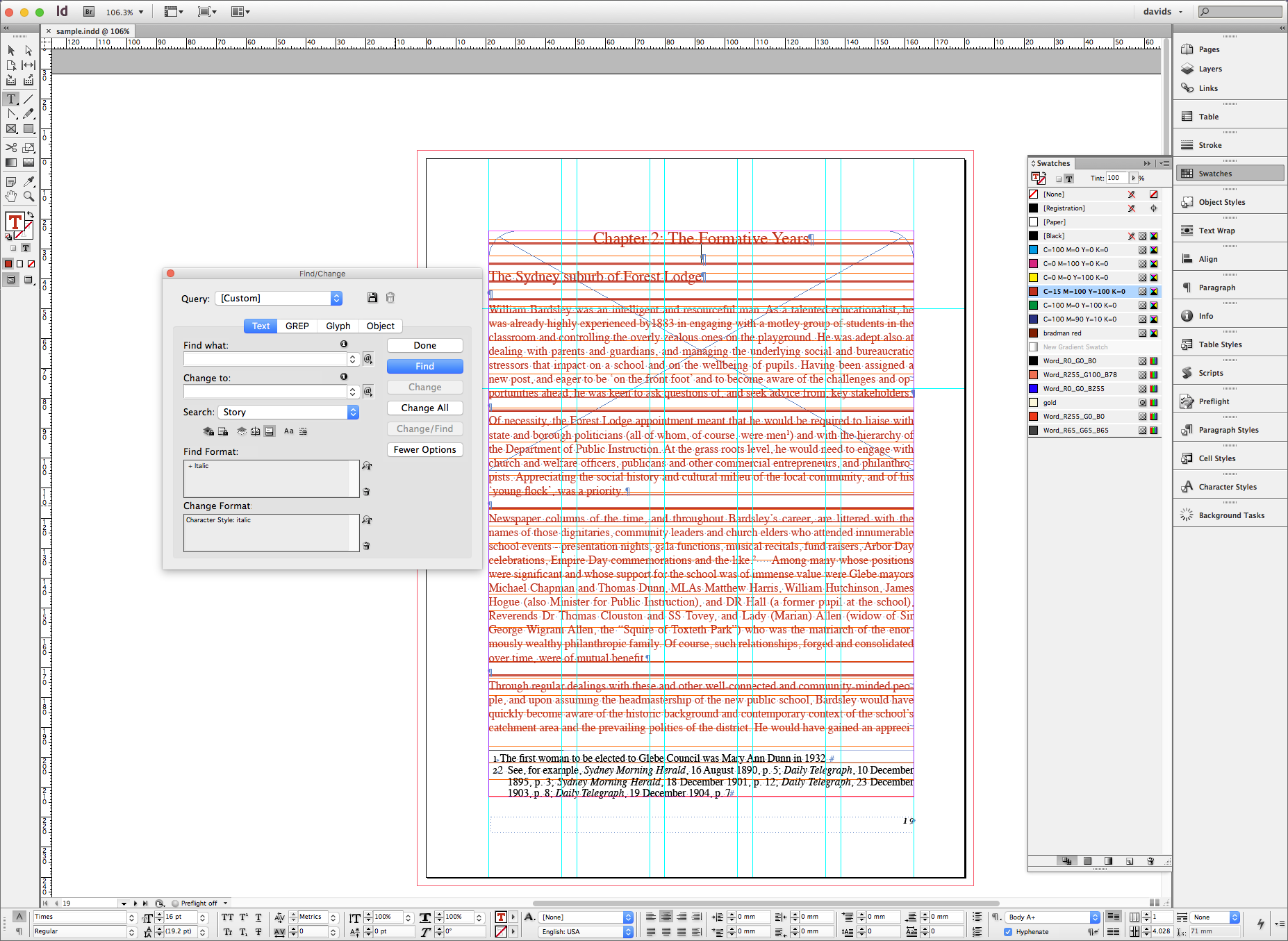The width and height of the screenshot is (1288, 941).
Task: Toggle Case Sensitive Aa search option
Action: point(289,431)
